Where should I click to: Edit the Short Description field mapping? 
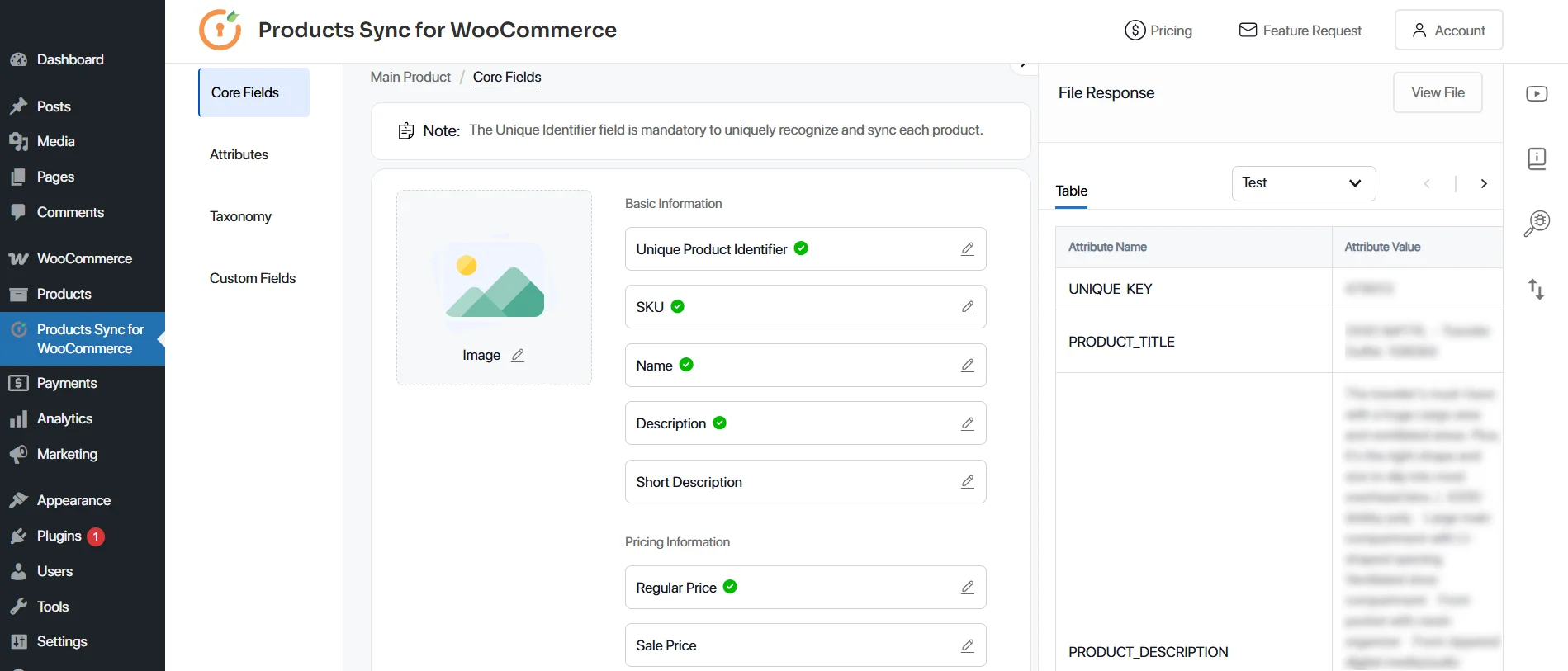pos(968,482)
